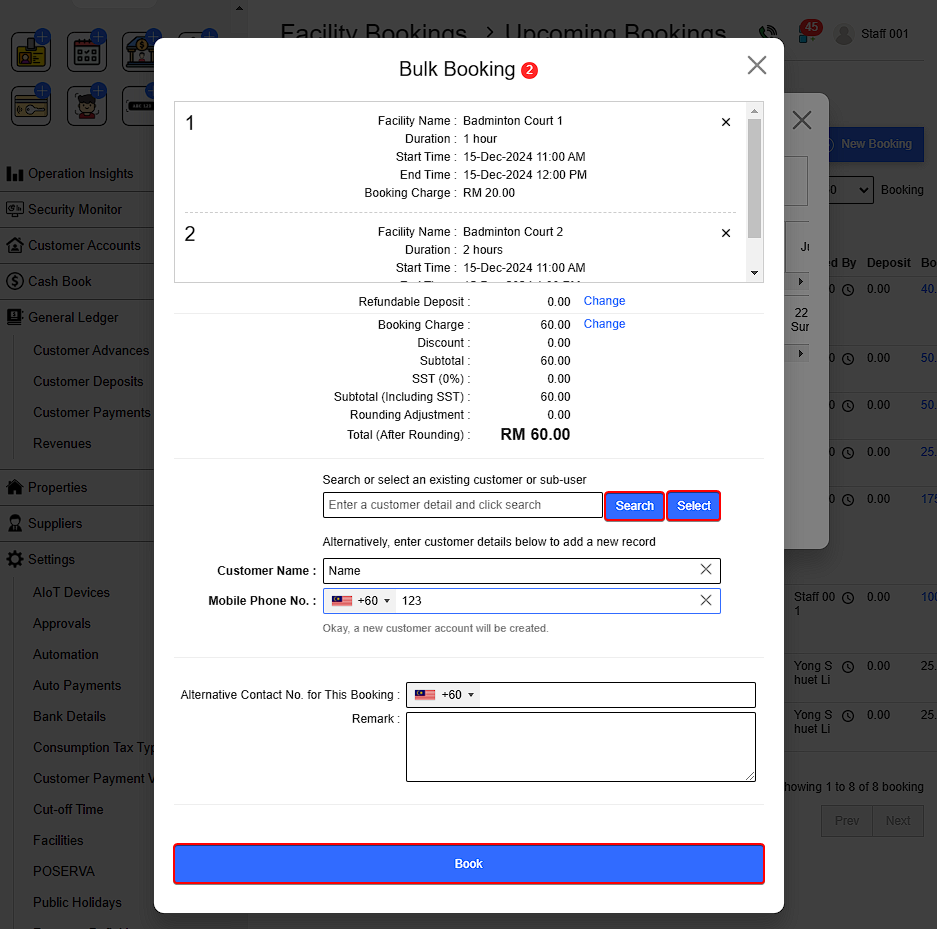The image size is (937, 929).
Task: Clear the Mobile Phone No. field
Action: click(x=706, y=600)
